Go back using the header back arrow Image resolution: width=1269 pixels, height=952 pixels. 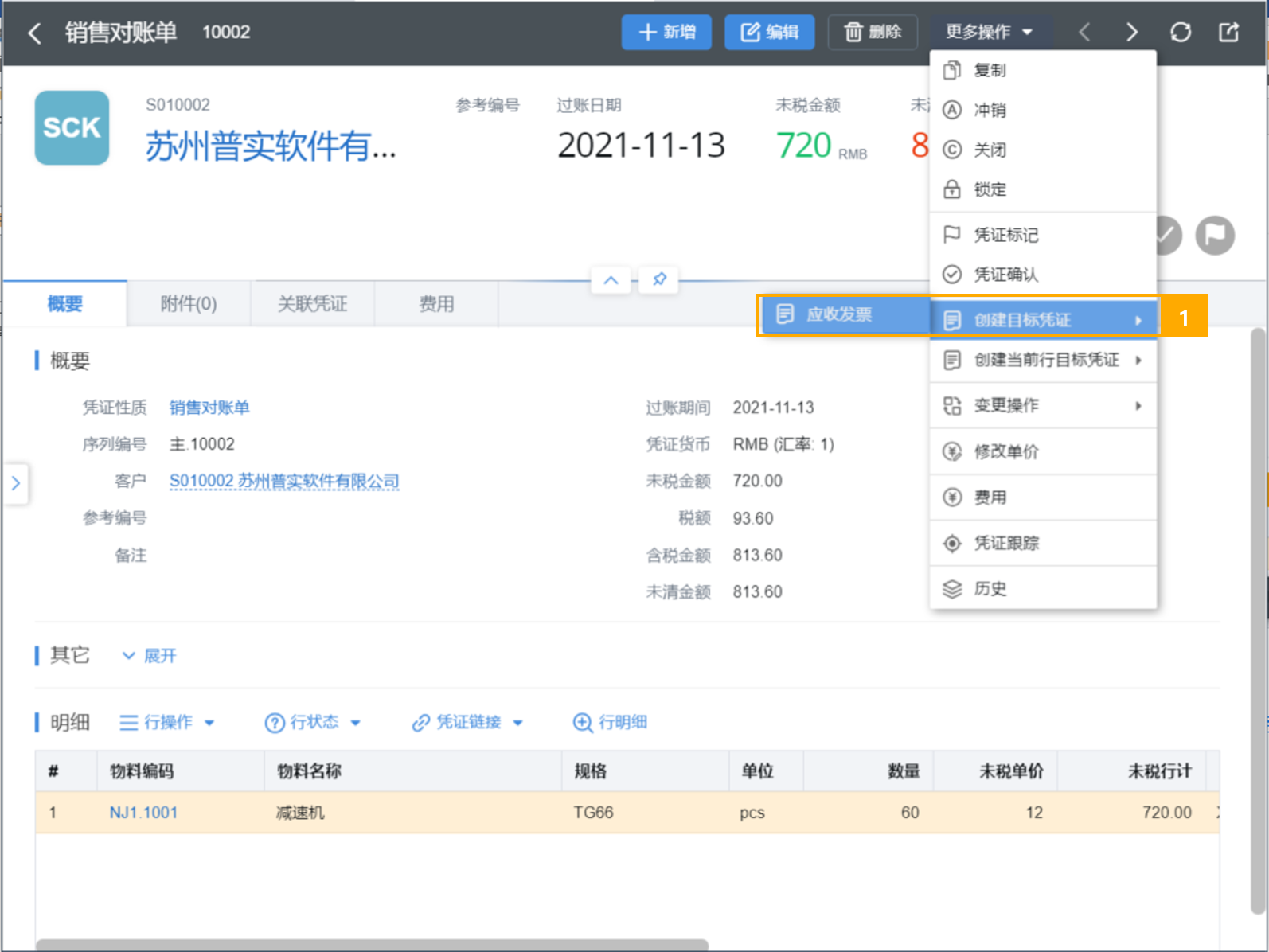(x=34, y=33)
